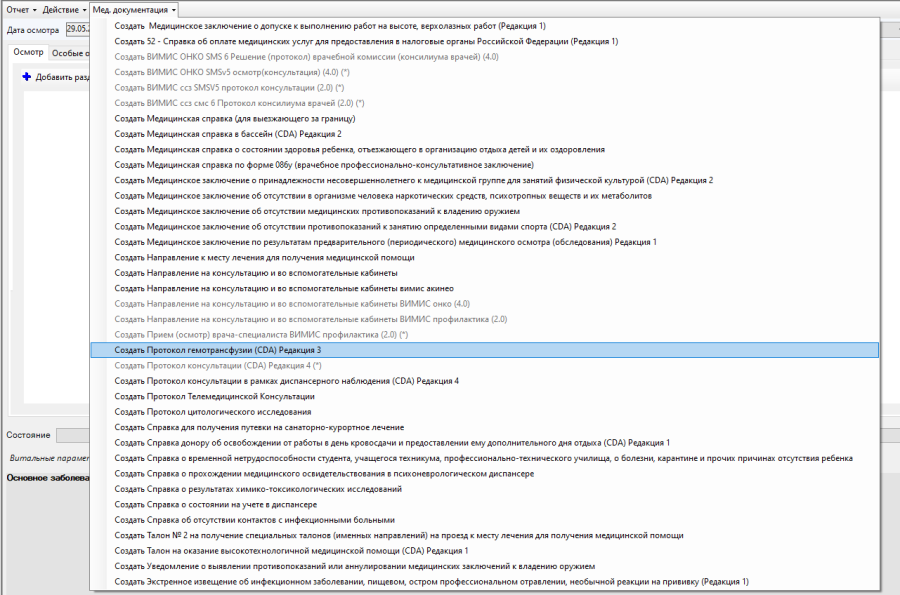Create Справка о результатах химико-токсикологических исследований

coord(485,489)
